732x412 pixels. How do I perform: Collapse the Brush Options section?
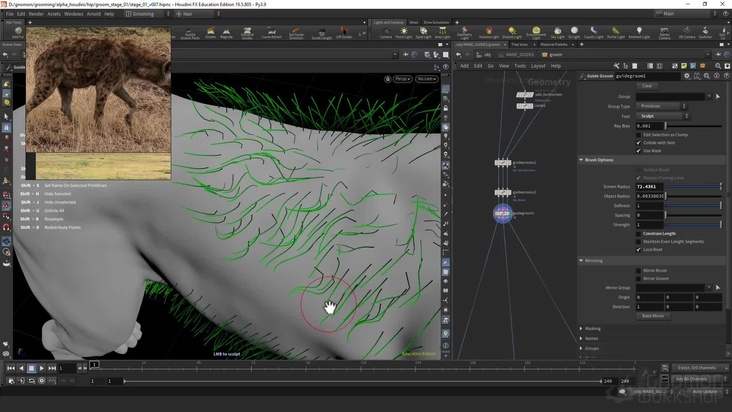pos(600,160)
